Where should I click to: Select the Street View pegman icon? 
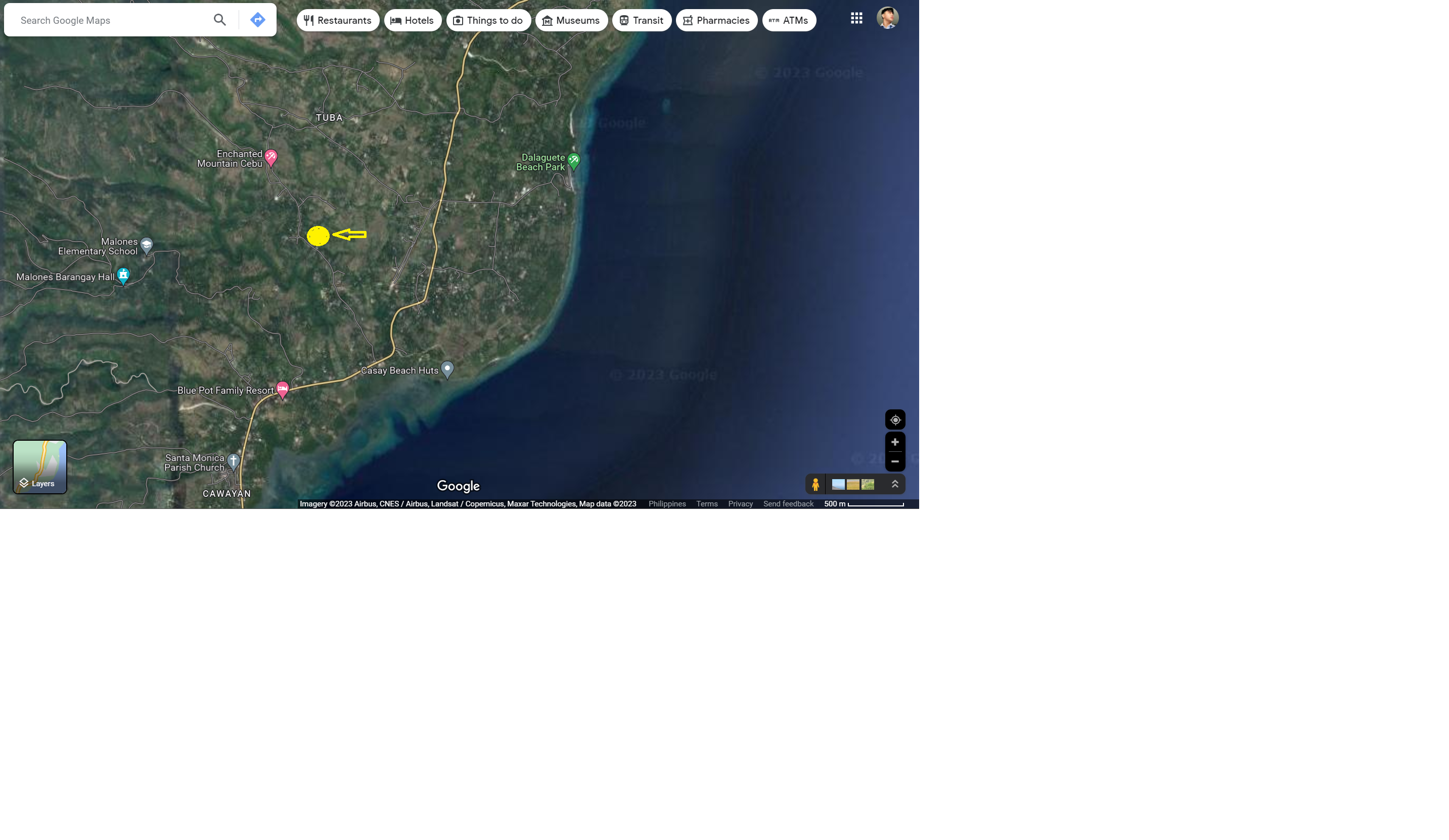(815, 484)
